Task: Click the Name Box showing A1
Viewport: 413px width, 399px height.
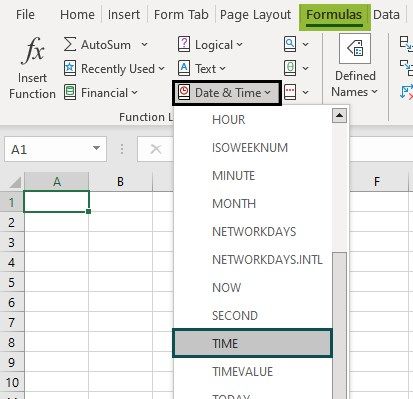Action: click(55, 149)
